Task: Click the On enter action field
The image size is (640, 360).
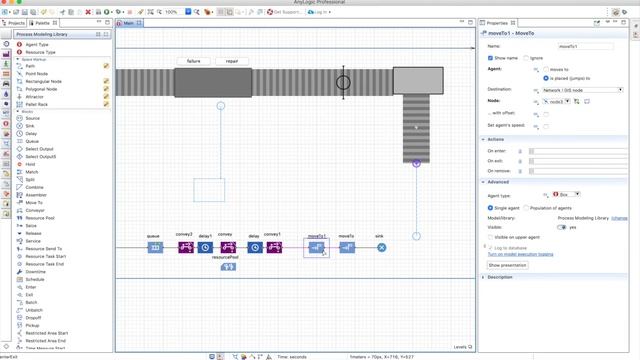Action: 578,151
